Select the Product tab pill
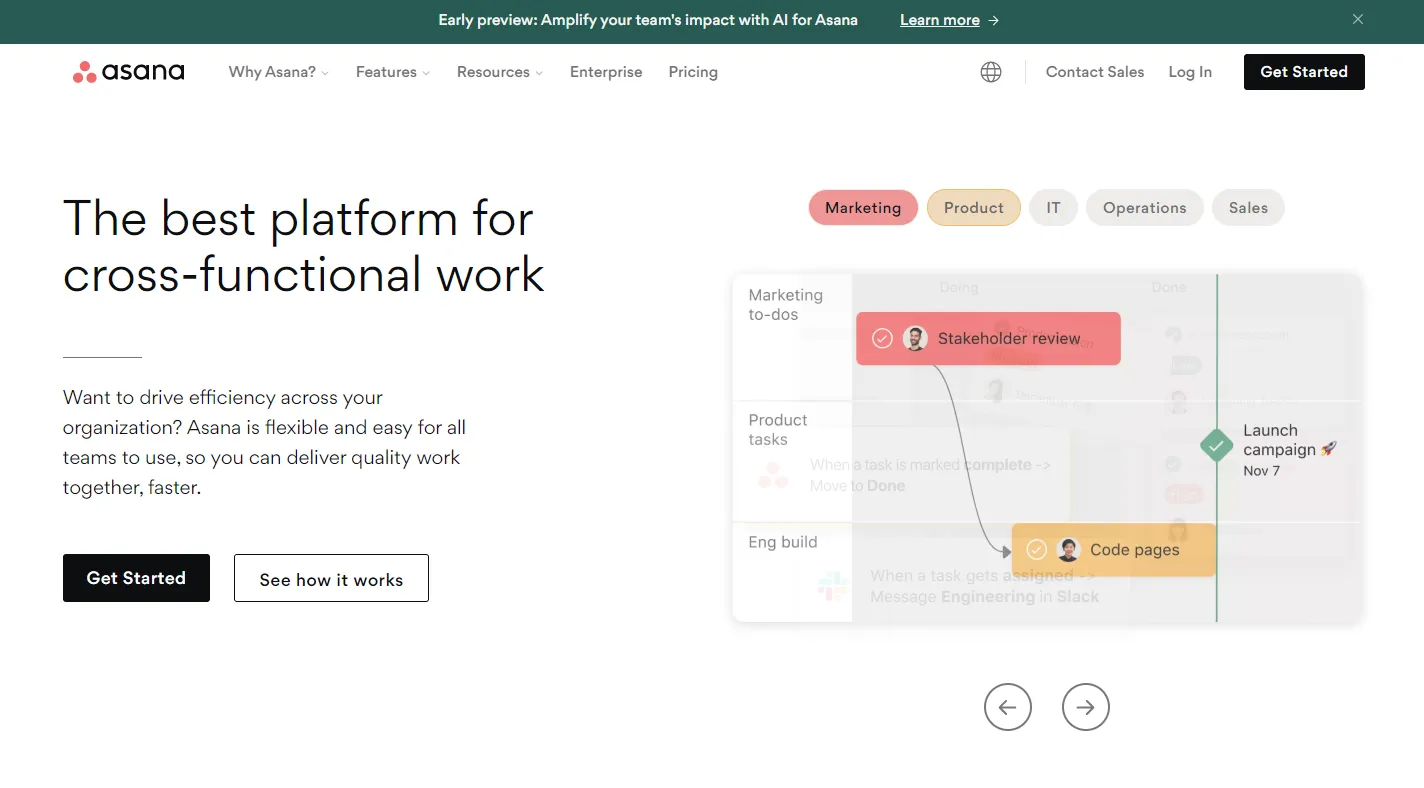This screenshot has height=788, width=1424. tap(974, 208)
